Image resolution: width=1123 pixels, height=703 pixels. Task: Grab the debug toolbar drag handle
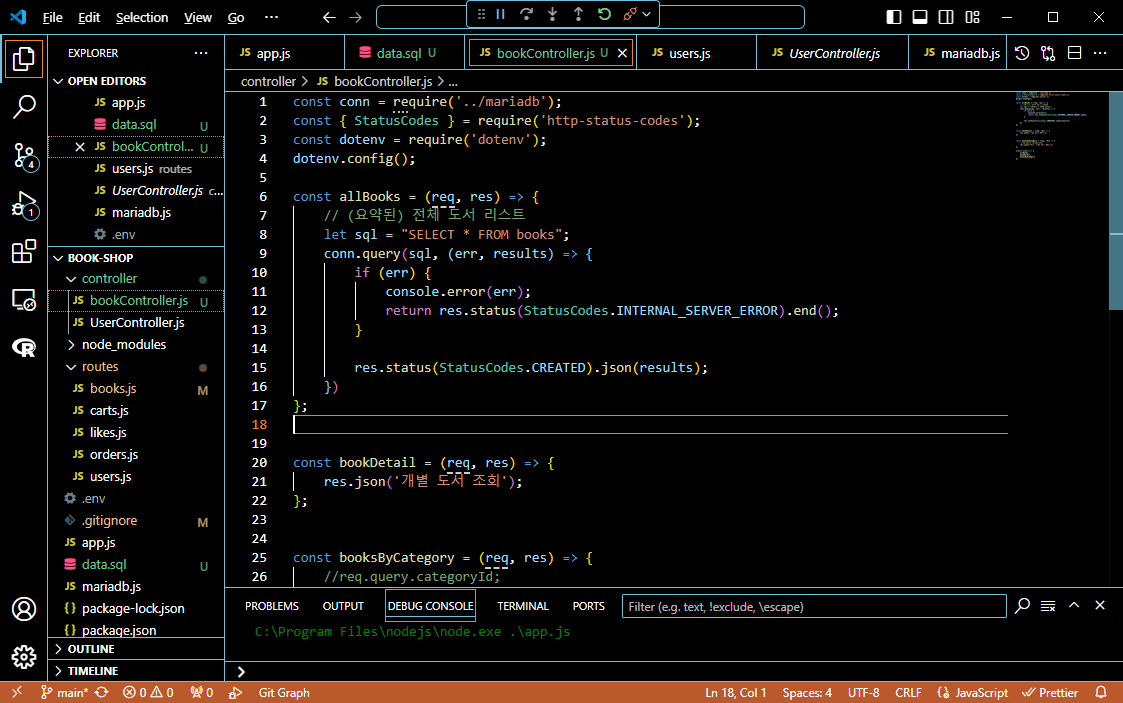click(481, 14)
